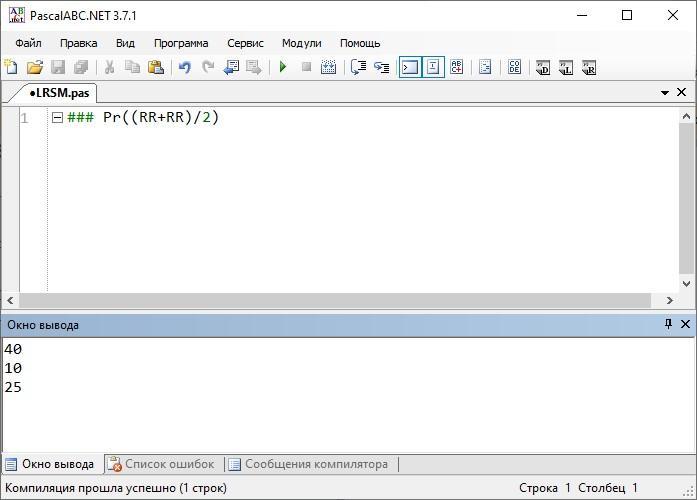Click the R build mode icon
This screenshot has height=500, width=697.
589,68
